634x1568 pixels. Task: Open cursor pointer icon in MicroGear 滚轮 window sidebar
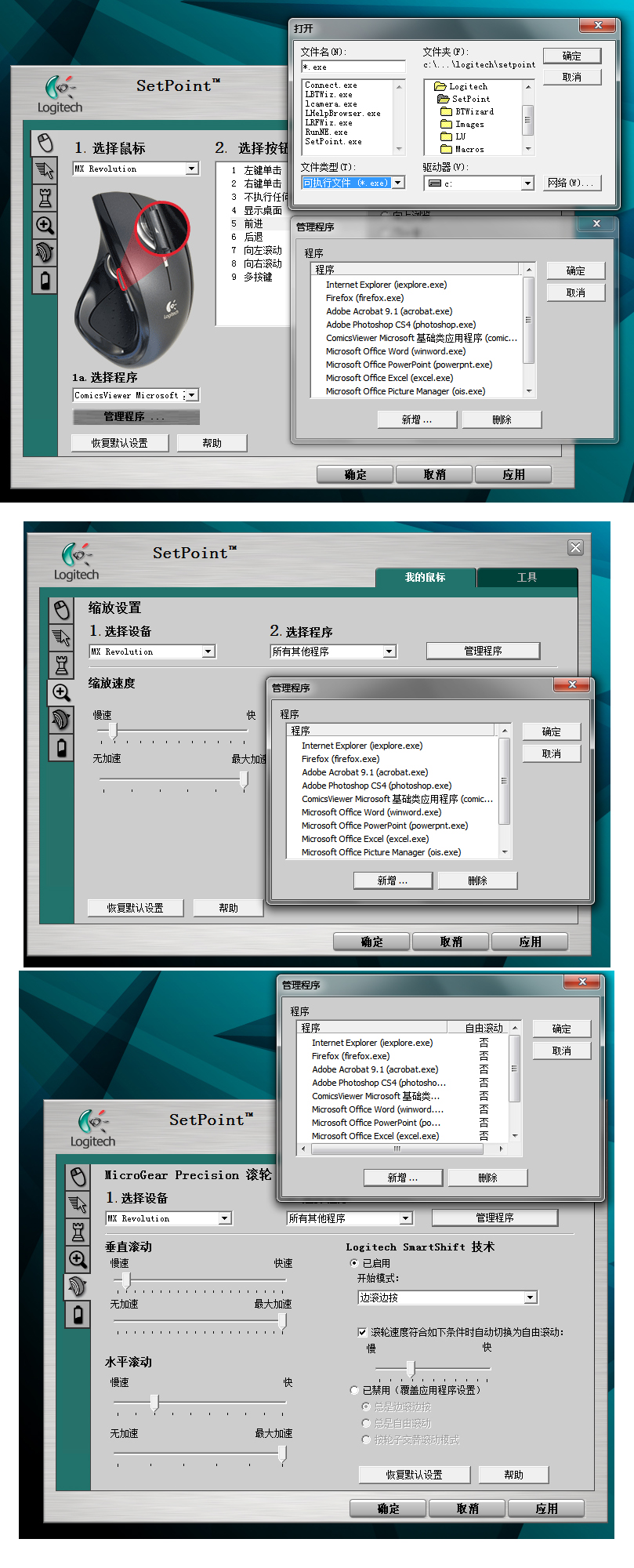[x=78, y=1204]
